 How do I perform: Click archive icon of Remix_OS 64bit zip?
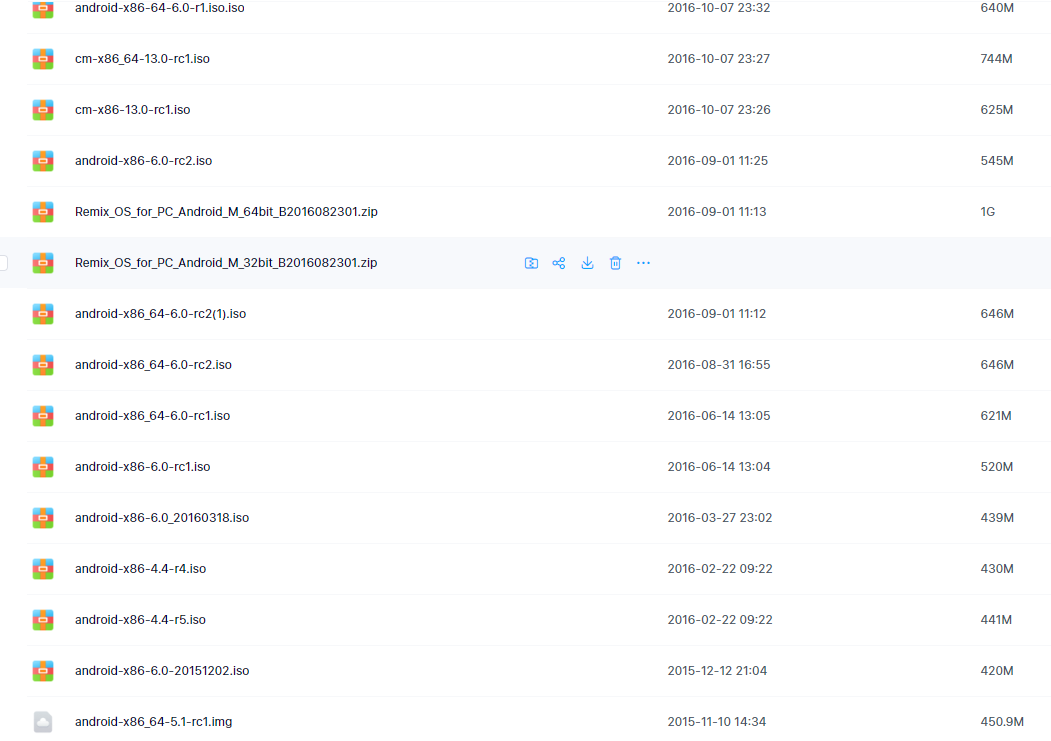[x=43, y=212]
